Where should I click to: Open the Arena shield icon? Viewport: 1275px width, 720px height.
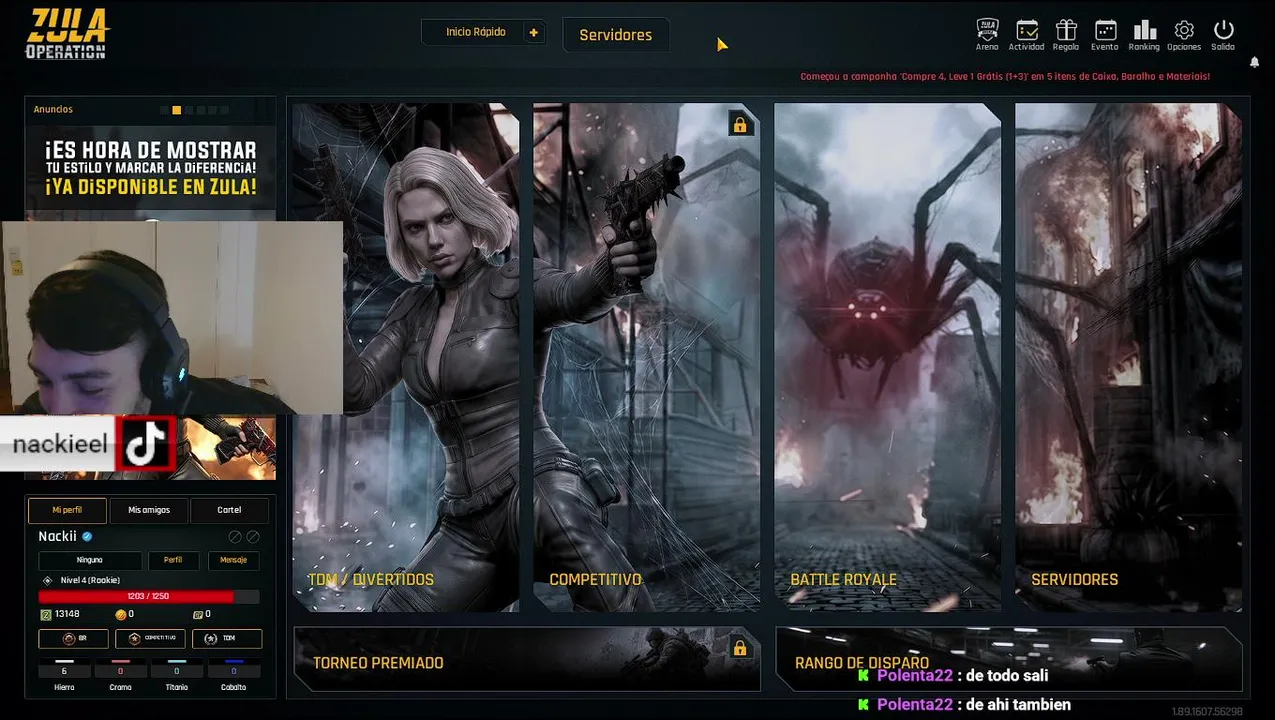tap(987, 30)
